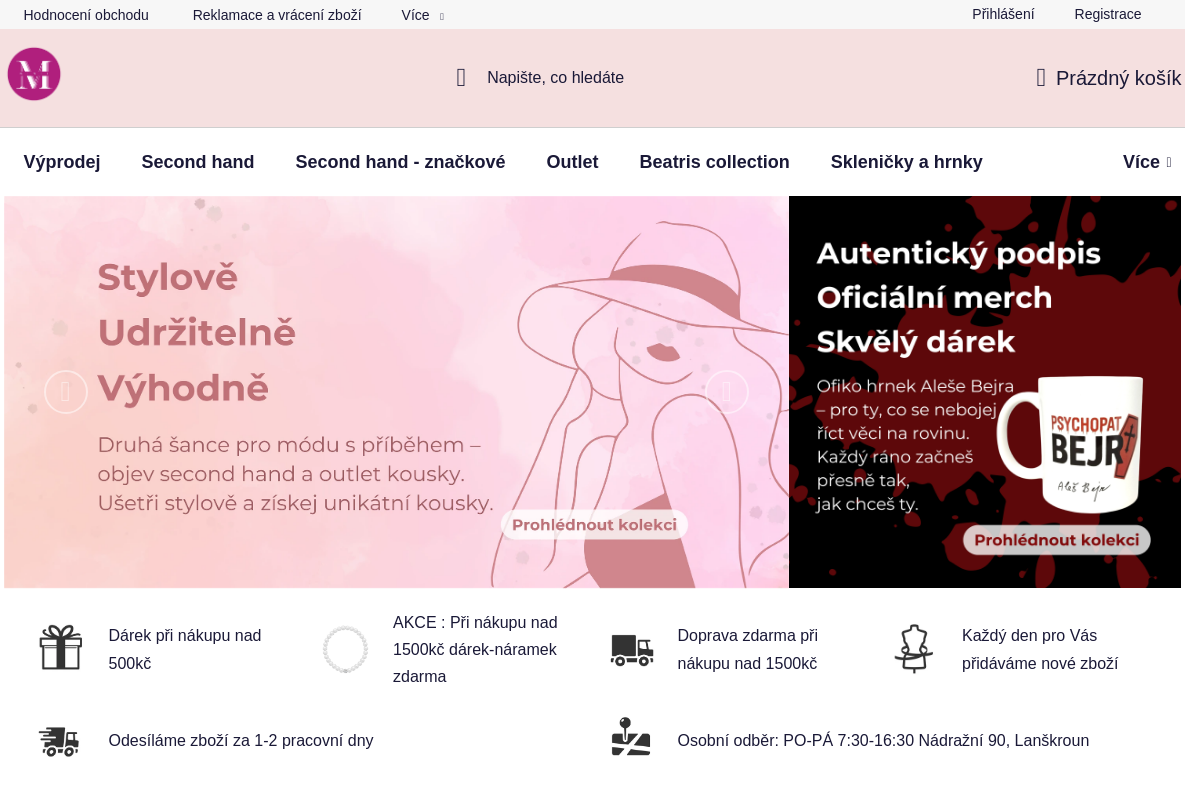Click the pink M brand logo
The height and width of the screenshot is (800, 1200).
click(33, 73)
